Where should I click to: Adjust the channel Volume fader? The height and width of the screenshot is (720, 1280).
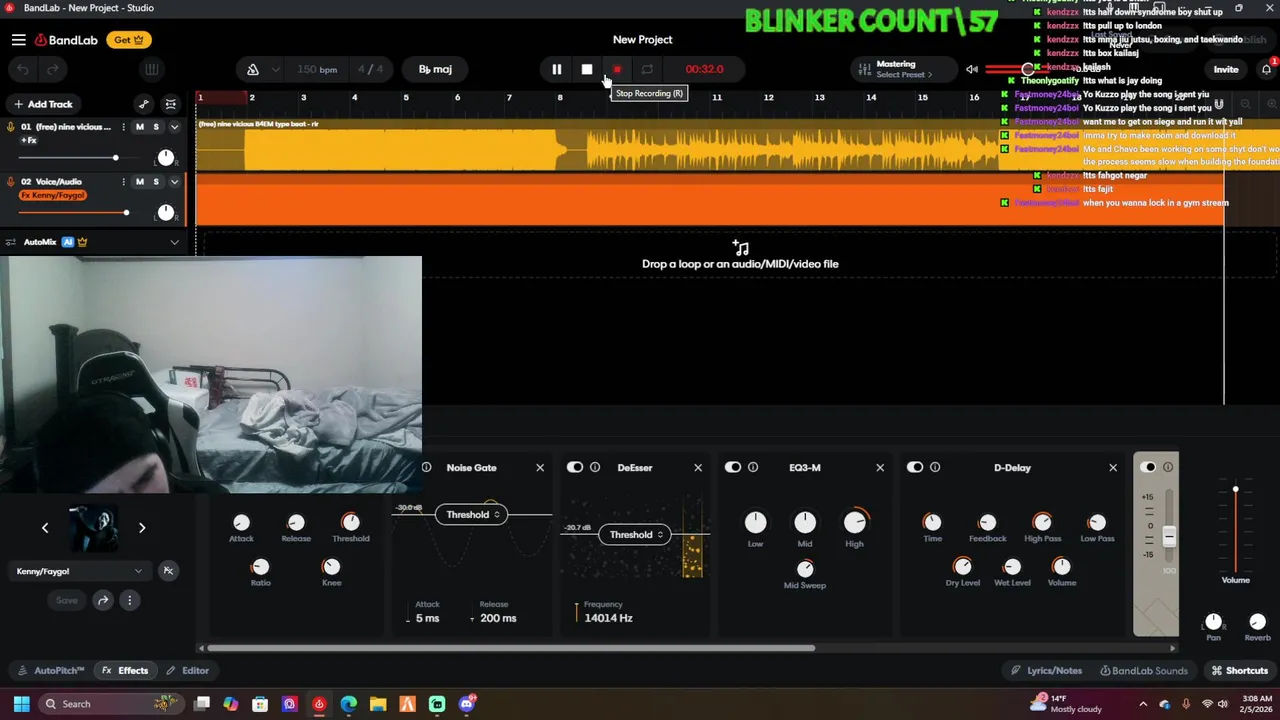click(x=1235, y=490)
